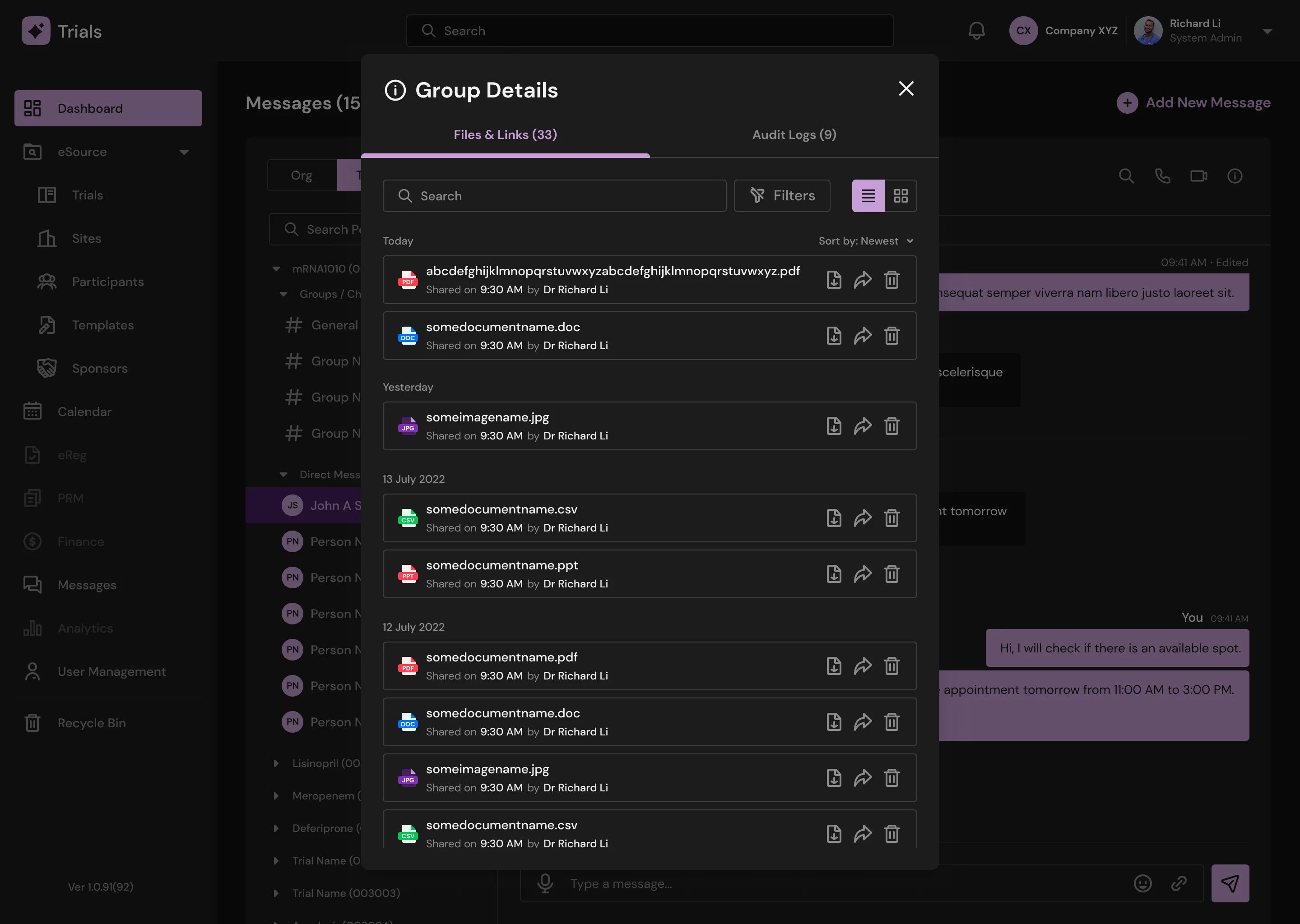This screenshot has height=924, width=1300.
Task: Delete somedocumentname.pdf from 12 July 2022
Action: click(892, 666)
